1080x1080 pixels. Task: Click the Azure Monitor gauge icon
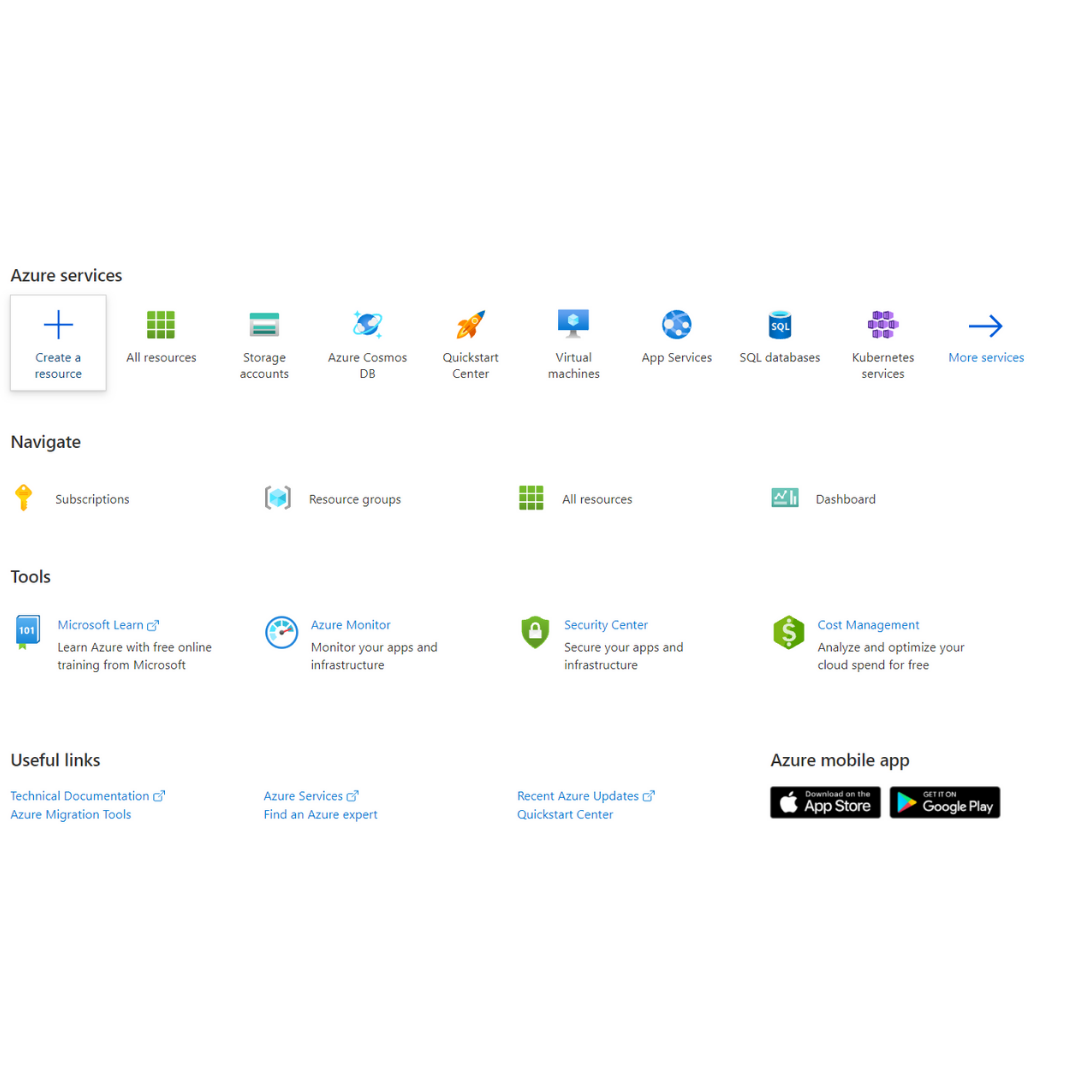pos(281,632)
